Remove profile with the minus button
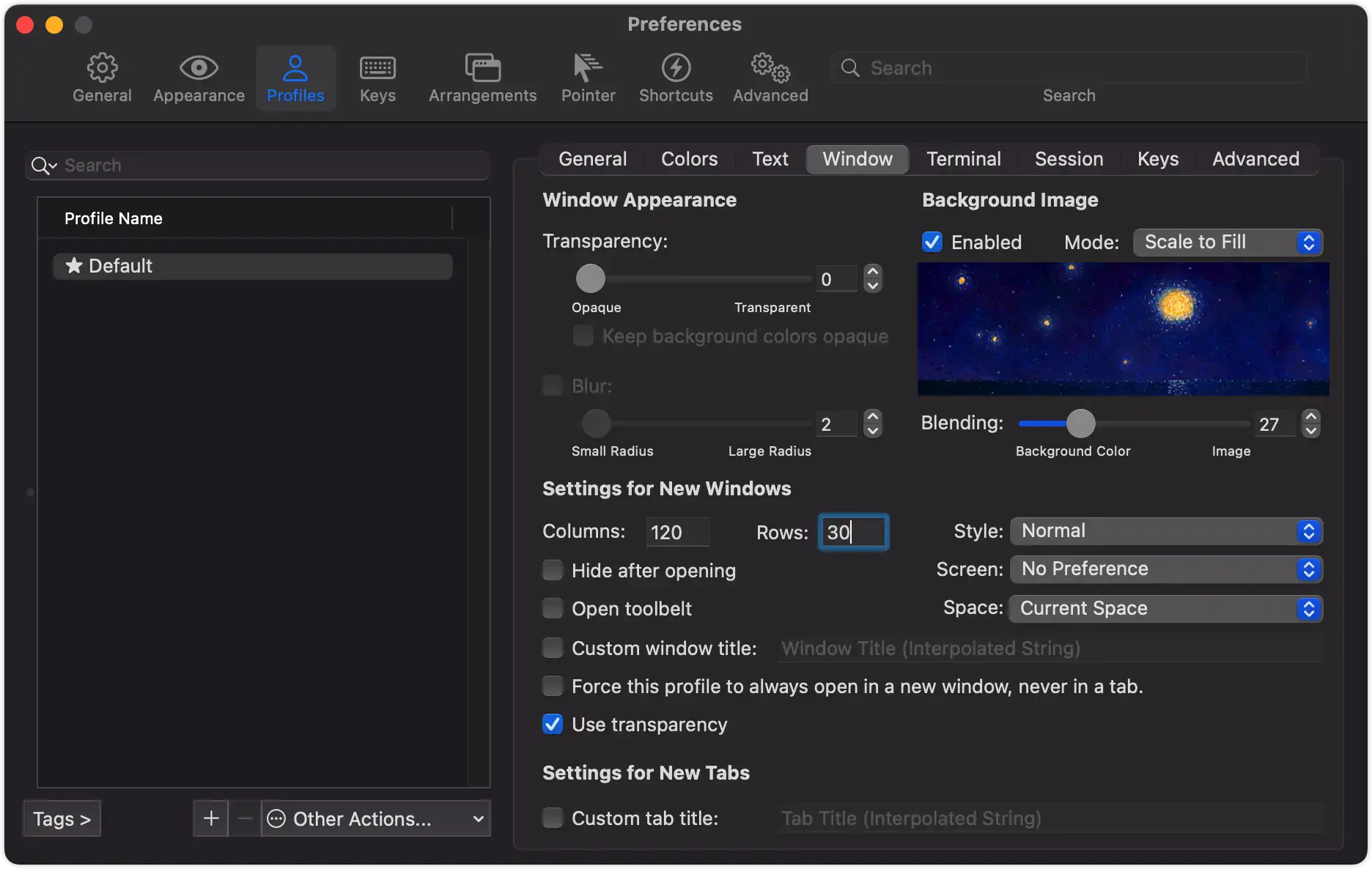Image resolution: width=1372 pixels, height=869 pixels. pos(245,818)
